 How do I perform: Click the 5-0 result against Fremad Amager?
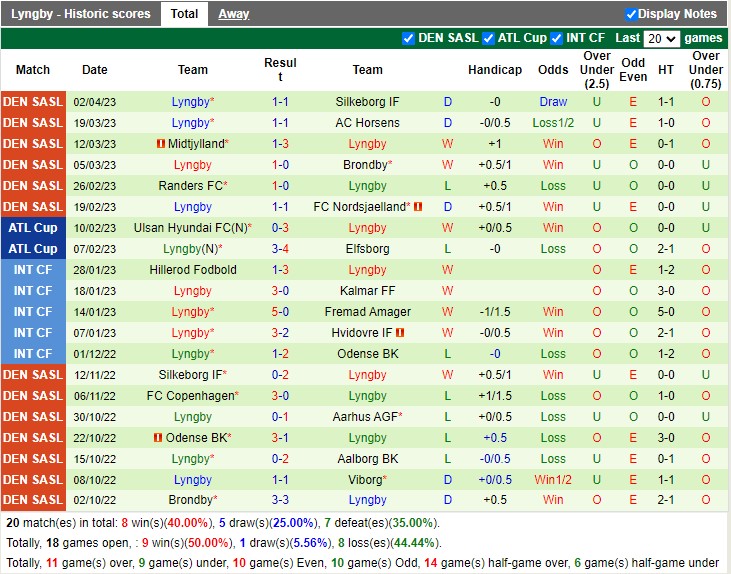280,312
